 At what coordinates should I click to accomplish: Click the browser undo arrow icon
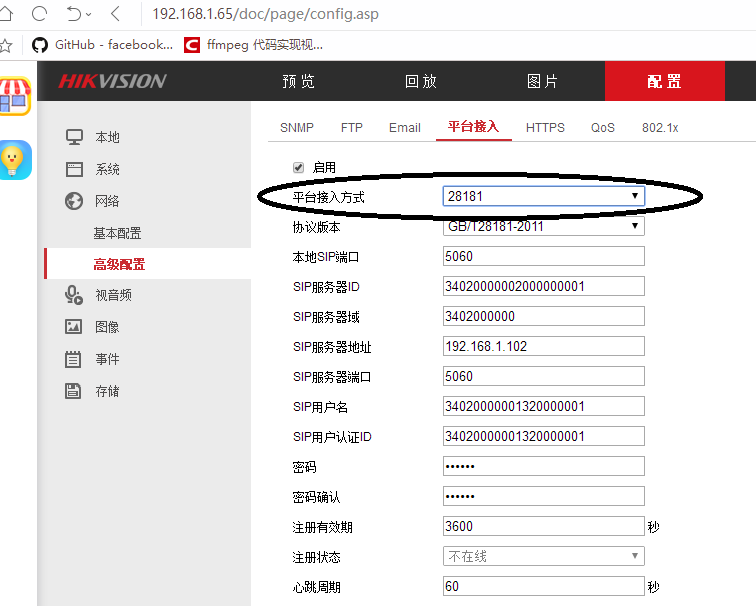click(x=74, y=13)
